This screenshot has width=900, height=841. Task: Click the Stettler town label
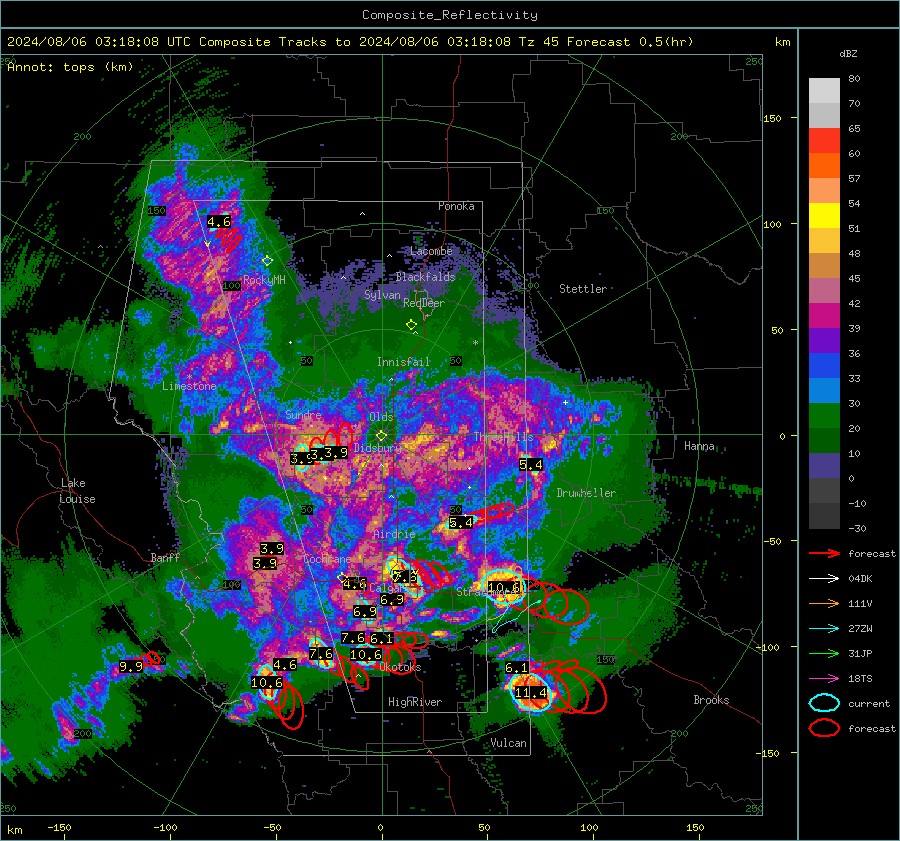coord(583,289)
